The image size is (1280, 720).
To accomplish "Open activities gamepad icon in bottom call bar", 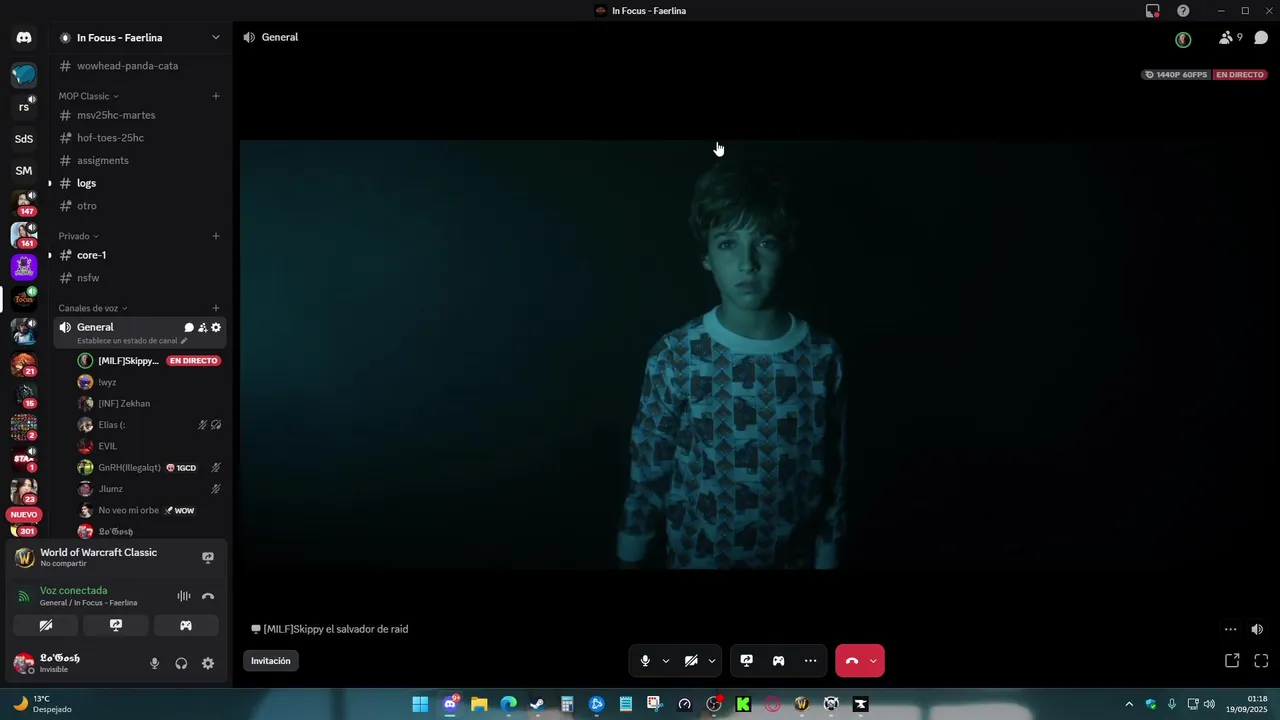I will click(x=778, y=661).
